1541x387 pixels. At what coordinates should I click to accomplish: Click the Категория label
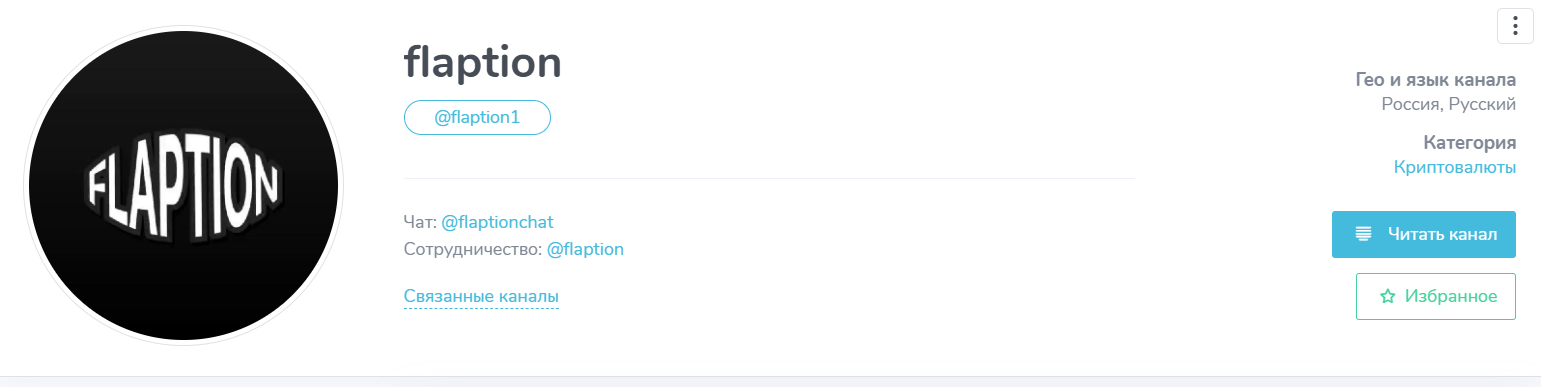[1470, 143]
